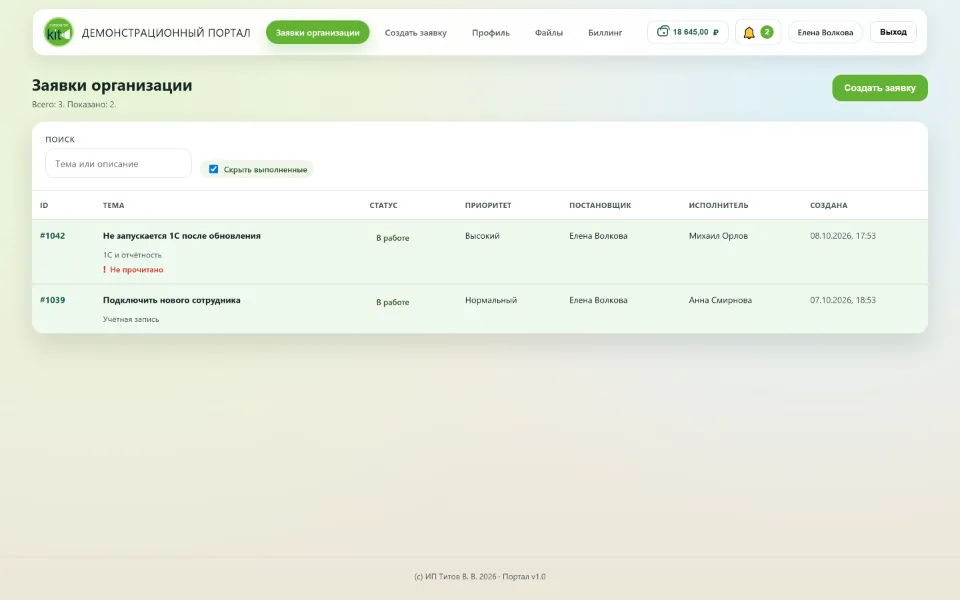Click ДЕМОНСТРАЦИОННЫЙ ПОРТАЛ title
Image resolution: width=960 pixels, height=600 pixels.
click(x=166, y=32)
